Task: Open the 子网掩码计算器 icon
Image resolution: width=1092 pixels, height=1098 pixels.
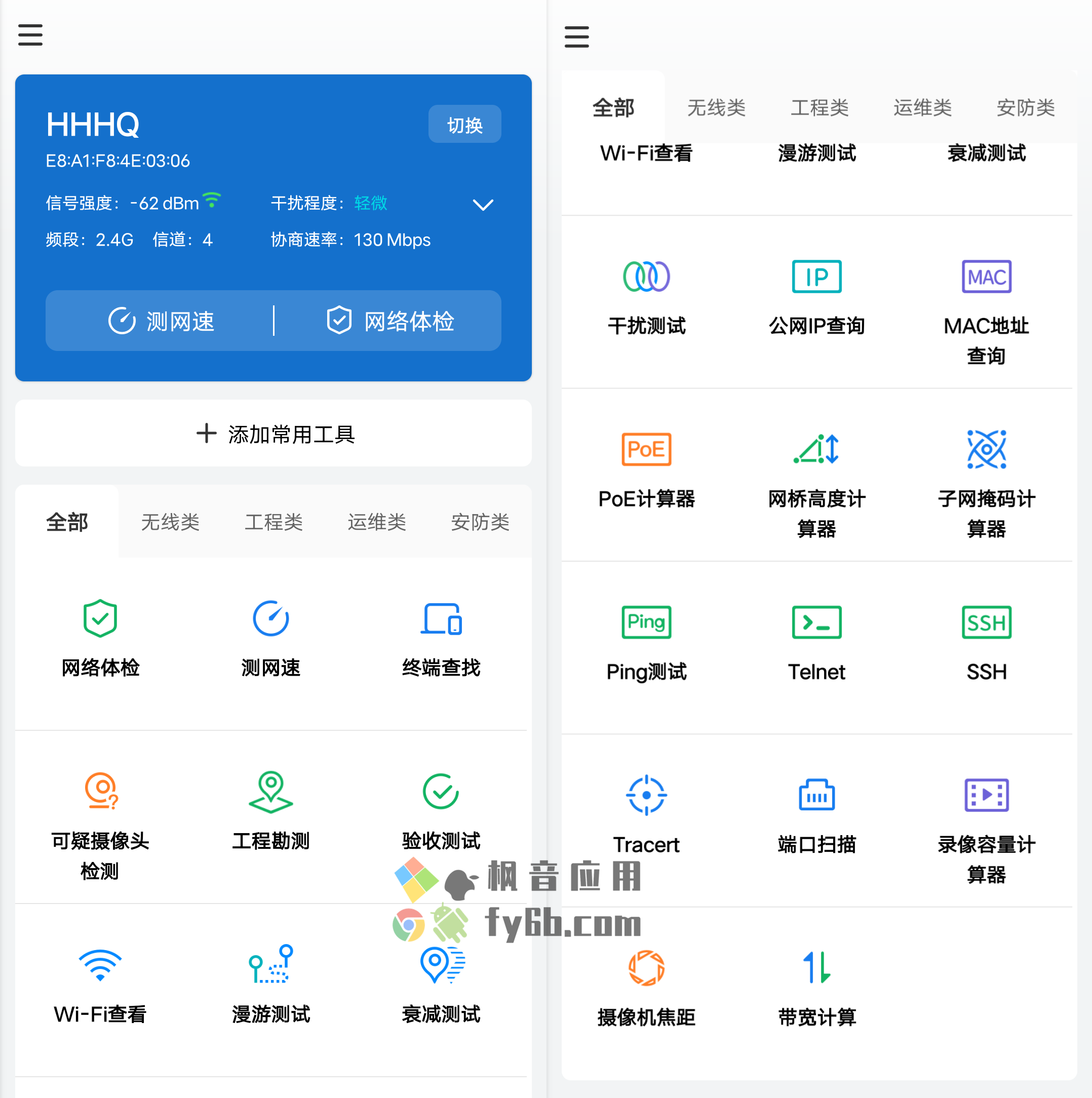Action: [x=987, y=450]
